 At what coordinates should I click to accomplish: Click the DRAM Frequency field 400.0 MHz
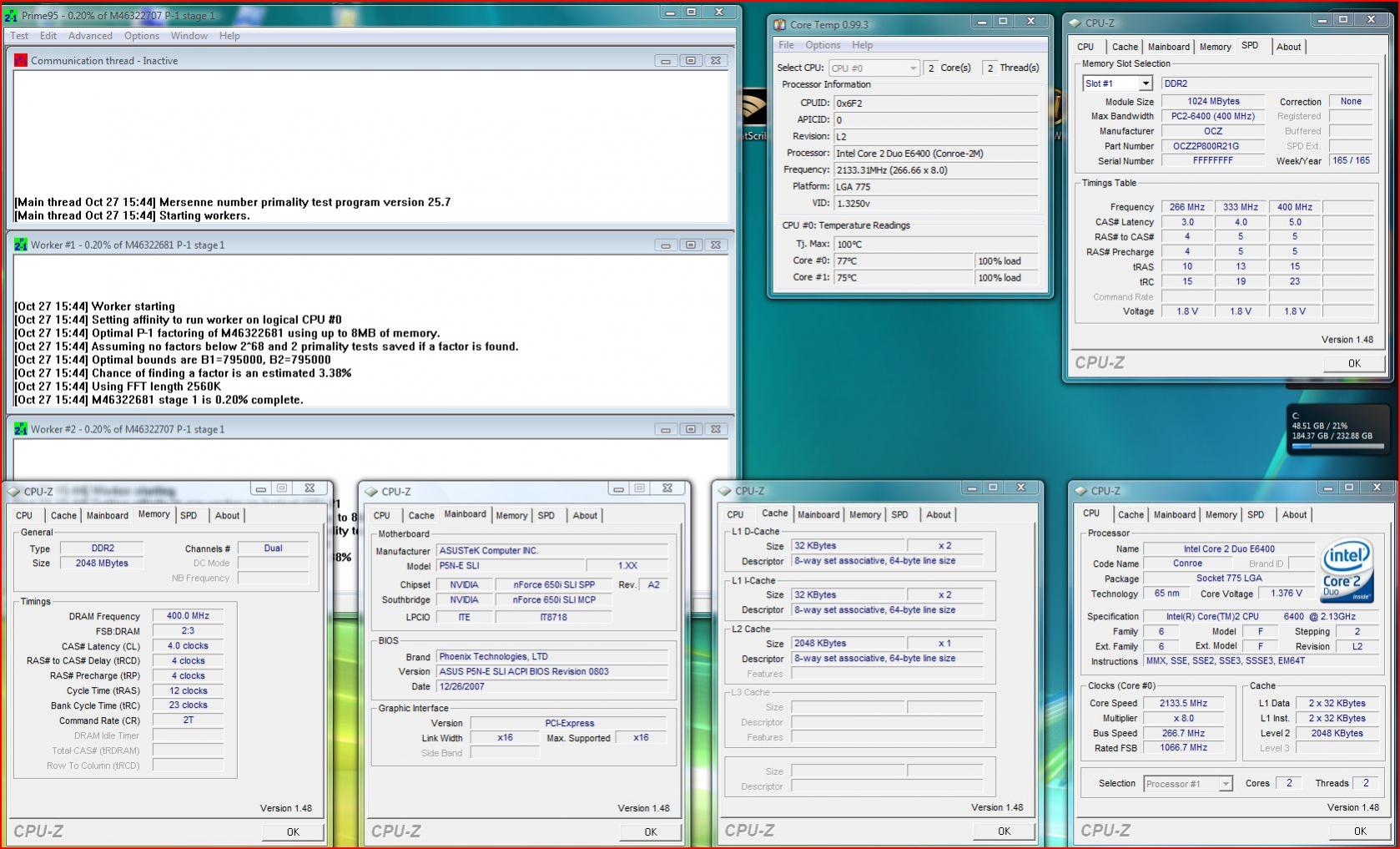click(188, 616)
